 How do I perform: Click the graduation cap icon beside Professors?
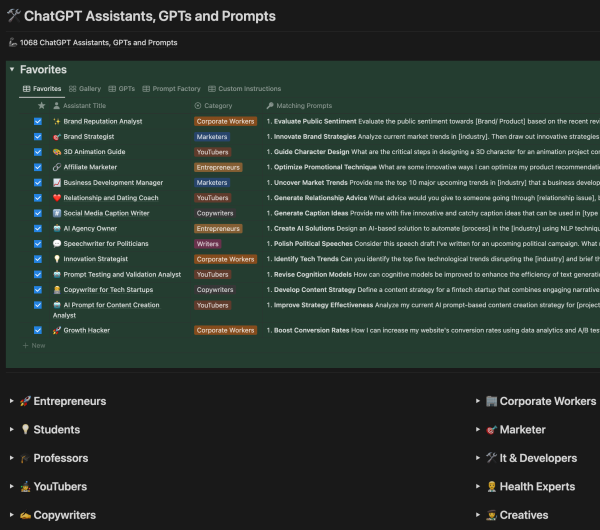25,458
